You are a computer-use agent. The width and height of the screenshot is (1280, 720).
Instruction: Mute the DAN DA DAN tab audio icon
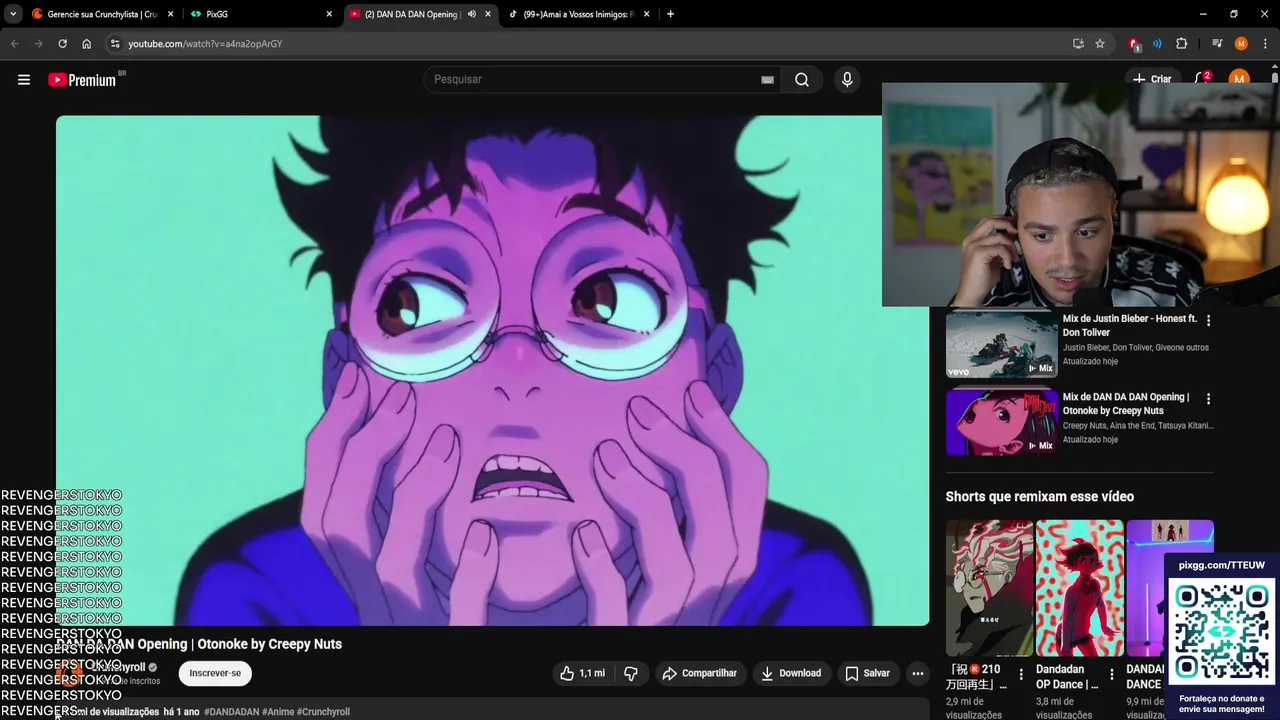click(x=471, y=14)
